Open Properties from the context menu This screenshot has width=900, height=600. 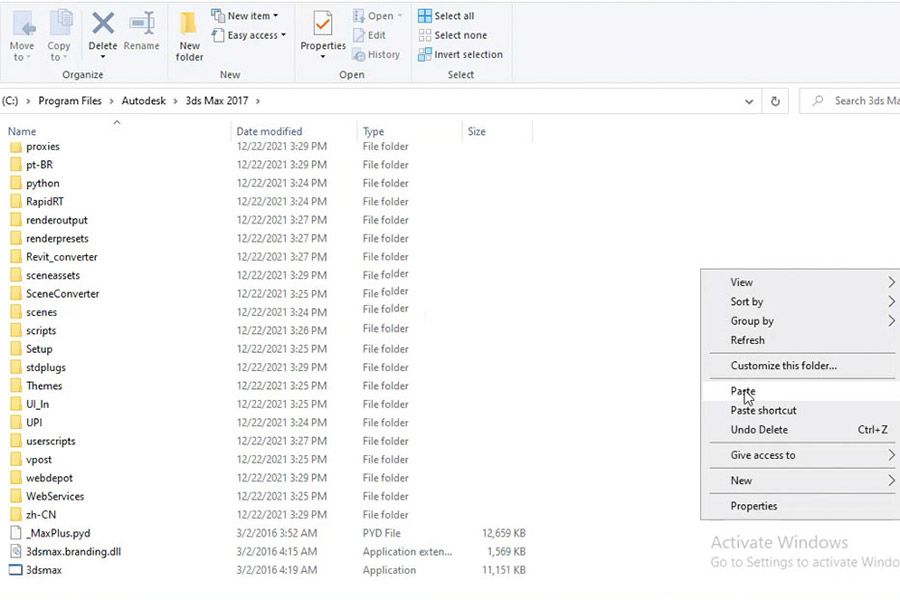801,506
